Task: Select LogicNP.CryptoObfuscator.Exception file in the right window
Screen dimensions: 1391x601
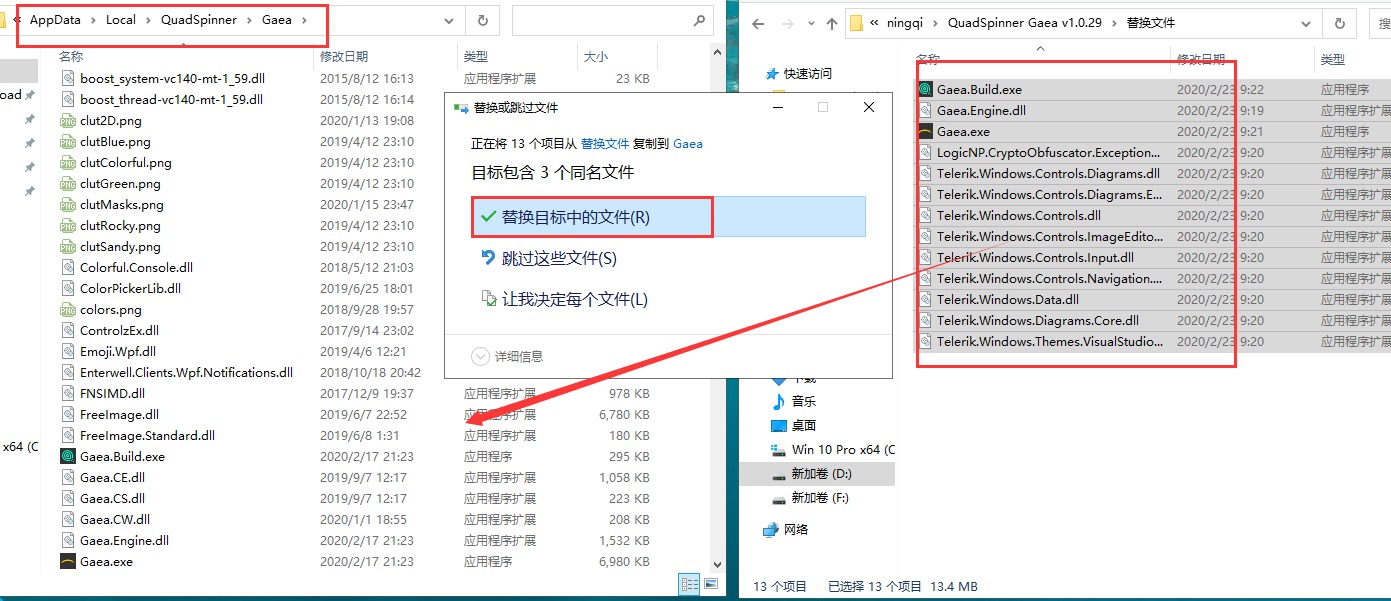Action: click(x=1048, y=152)
